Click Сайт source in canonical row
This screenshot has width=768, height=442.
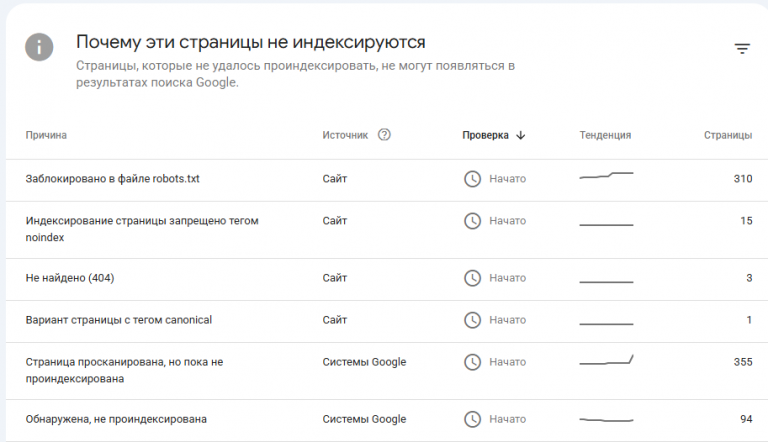pos(335,320)
